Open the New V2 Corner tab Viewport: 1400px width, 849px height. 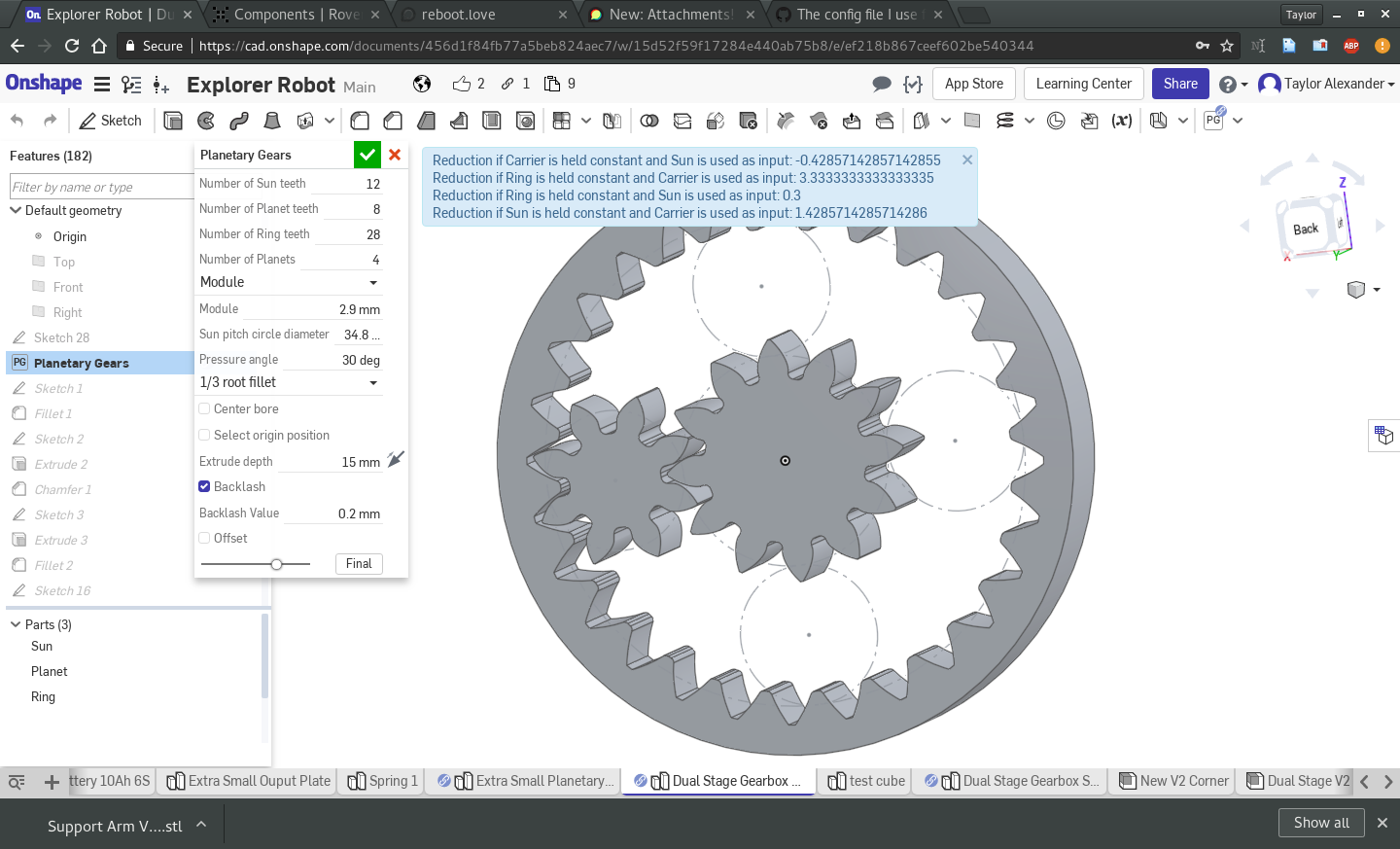tap(1174, 781)
